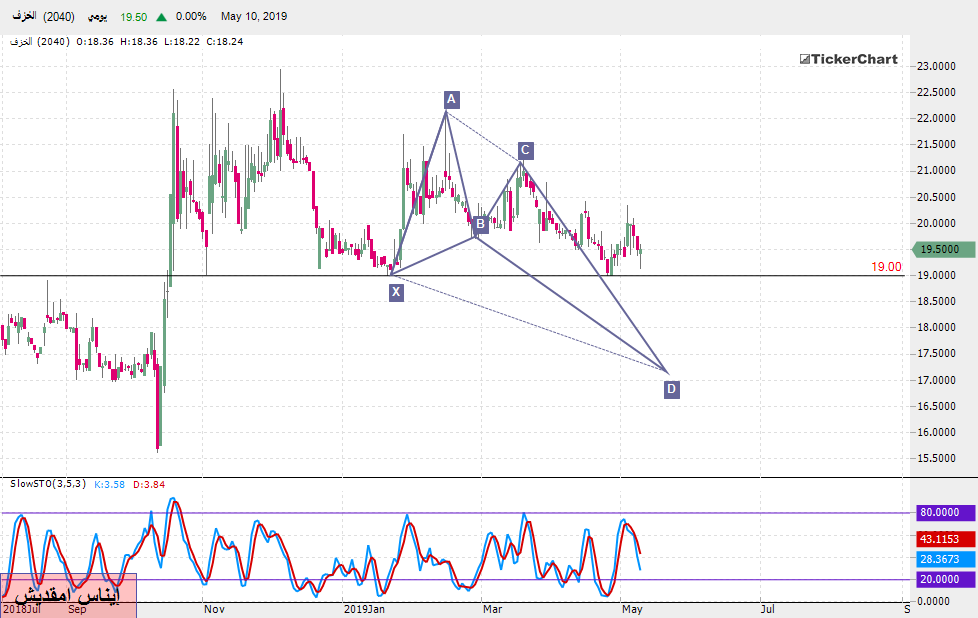Select the pattern point X marker
This screenshot has width=978, height=618.
coord(397,292)
